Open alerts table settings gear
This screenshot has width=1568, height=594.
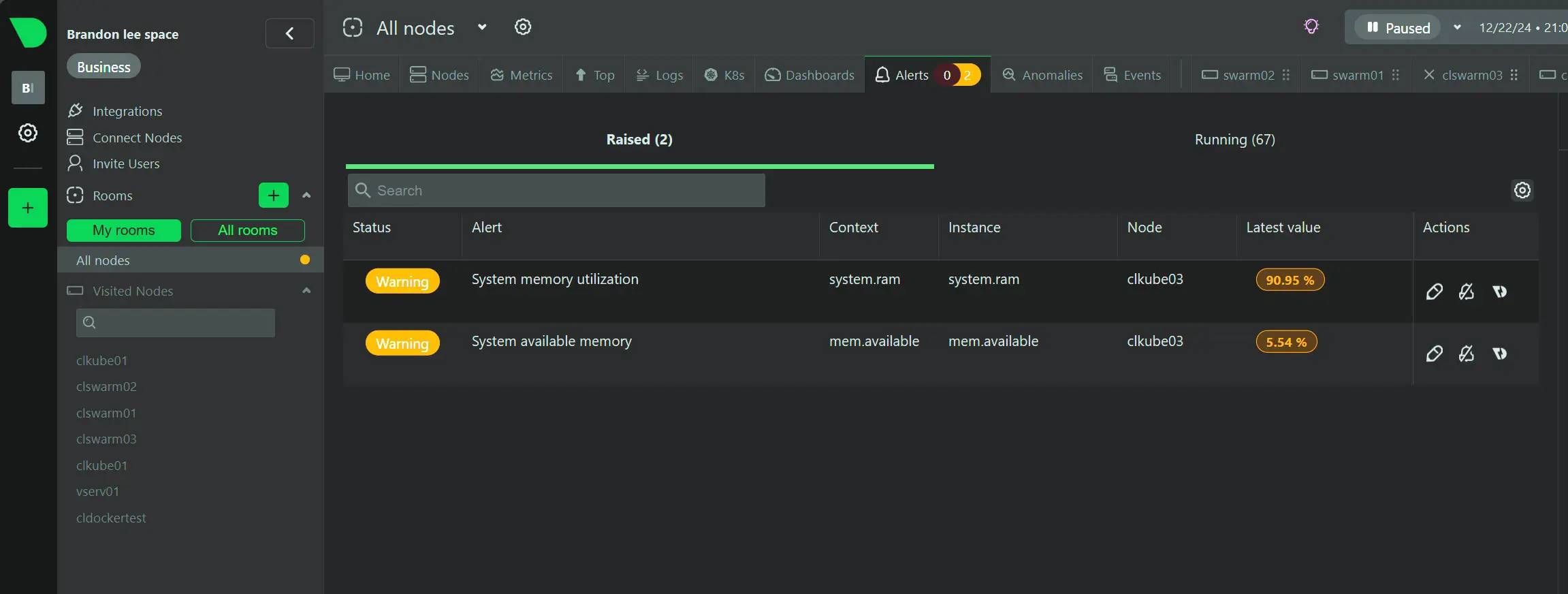point(1522,191)
